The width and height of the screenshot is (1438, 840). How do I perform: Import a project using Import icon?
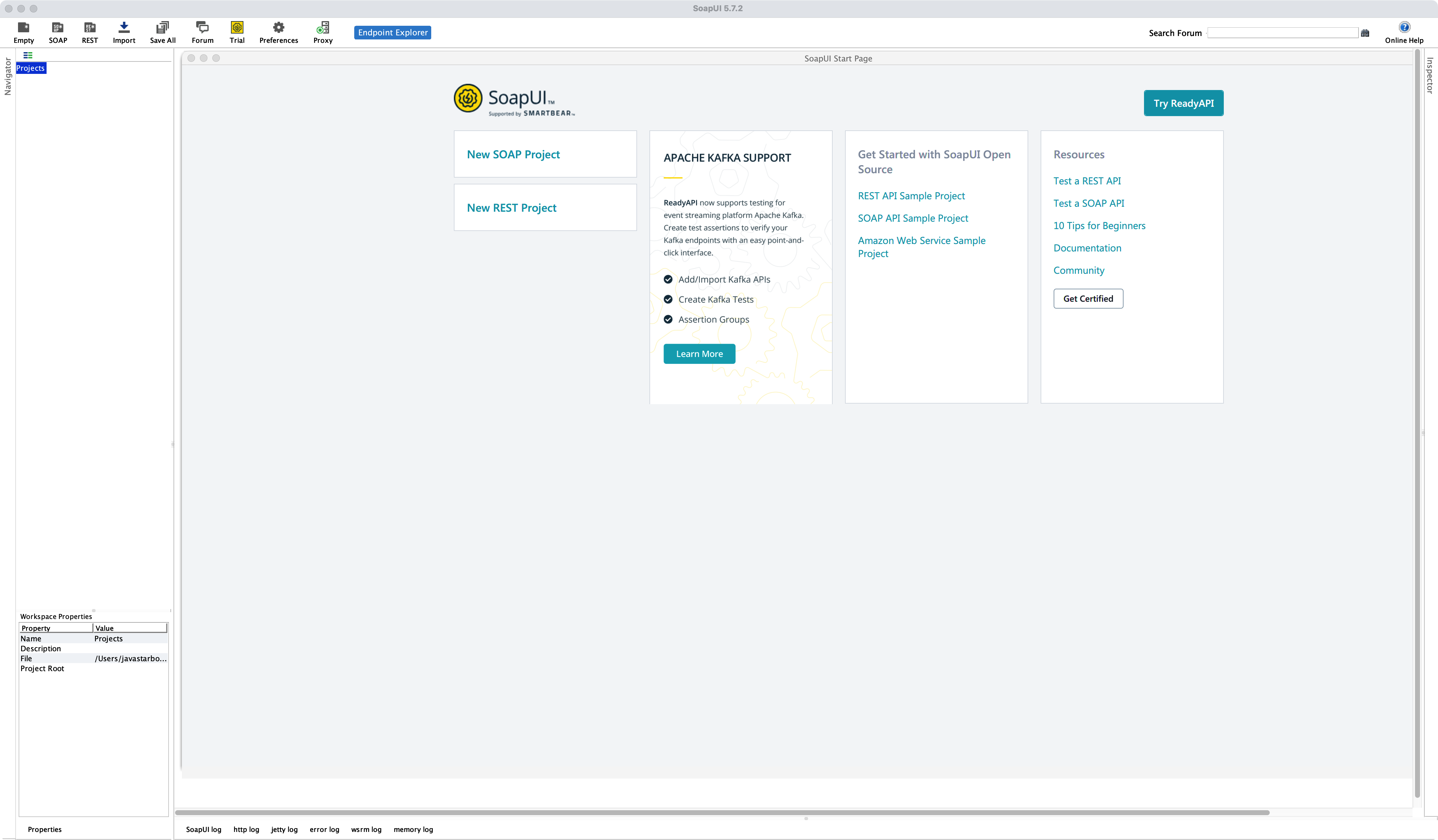(124, 33)
